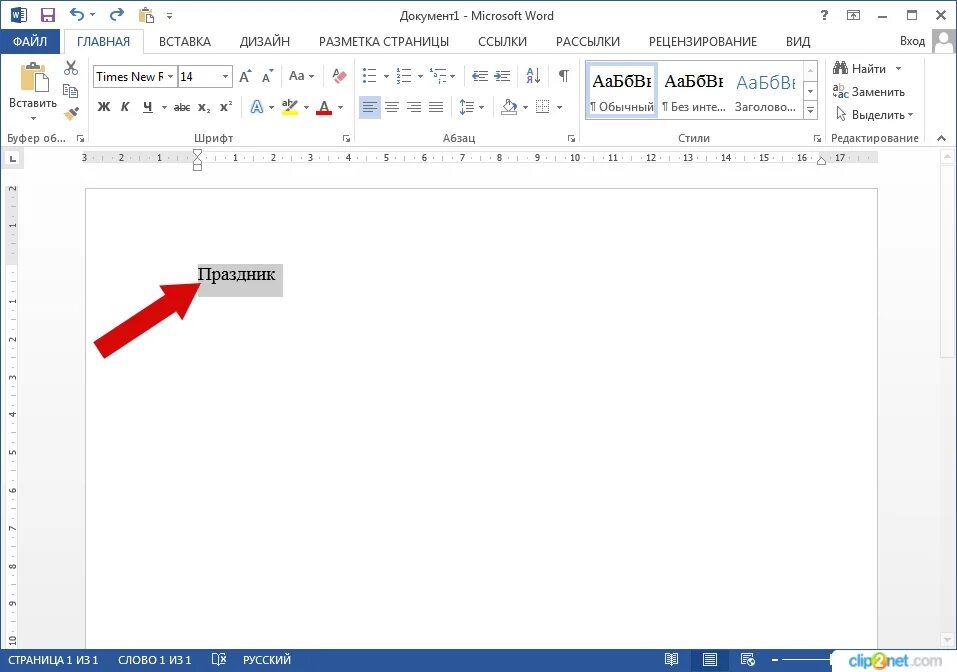This screenshot has width=957, height=672.
Task: Apply red font color
Action: 325,107
